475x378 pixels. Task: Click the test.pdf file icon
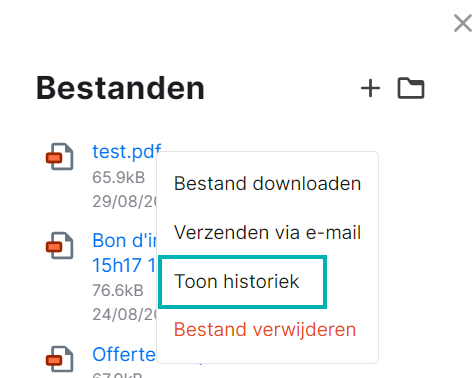60,156
